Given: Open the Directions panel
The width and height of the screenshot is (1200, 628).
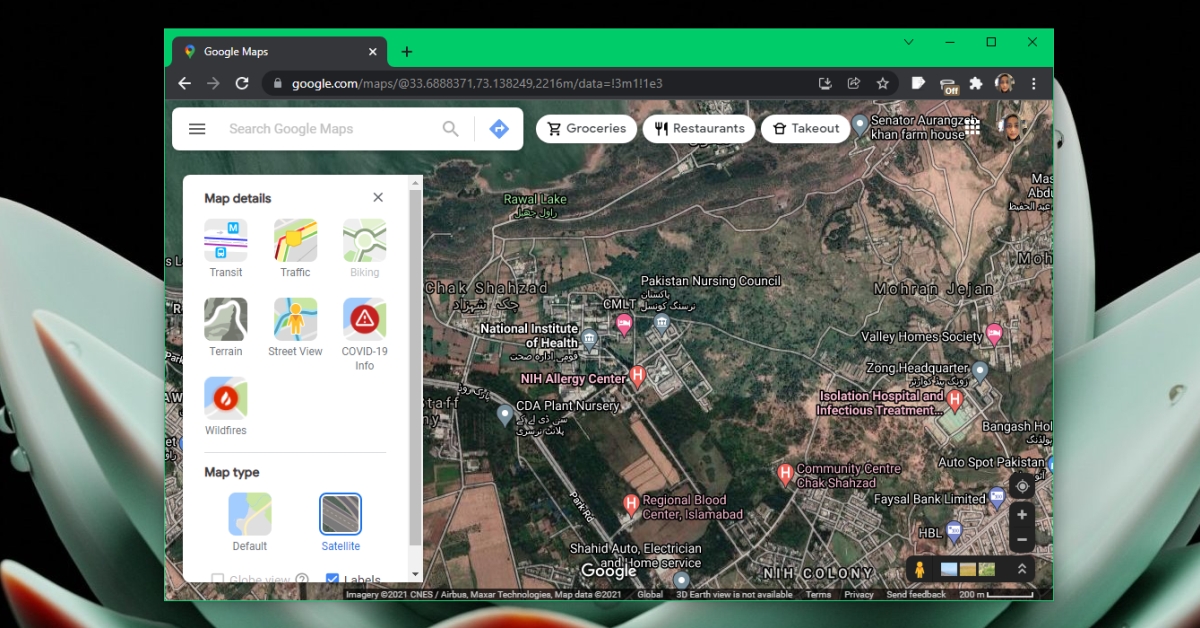Looking at the screenshot, I should 498,128.
